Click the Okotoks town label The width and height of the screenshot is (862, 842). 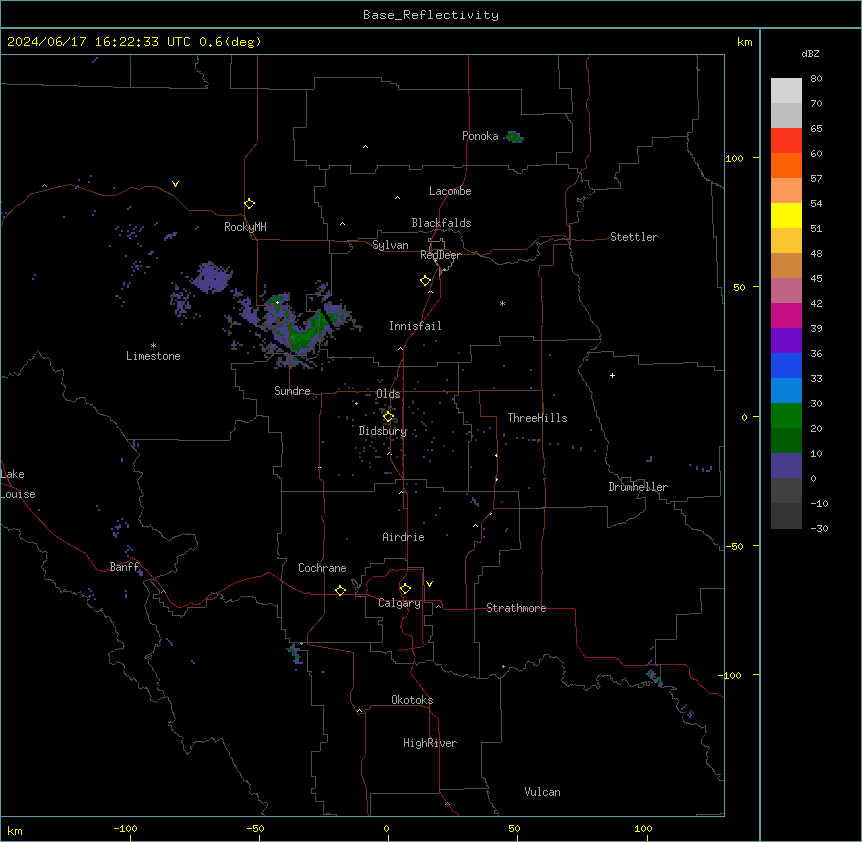(x=412, y=700)
